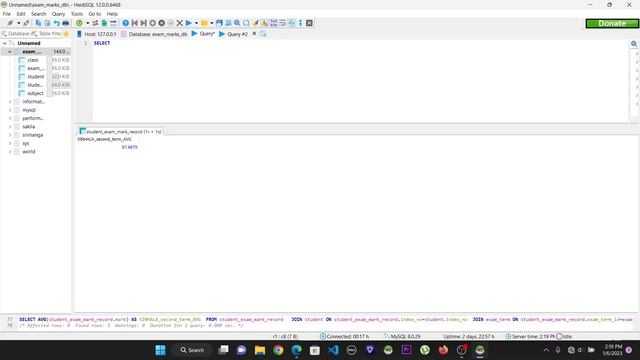Viewport: 640px width, 360px height.
Task: Expand the mysql database node
Action: (10, 110)
